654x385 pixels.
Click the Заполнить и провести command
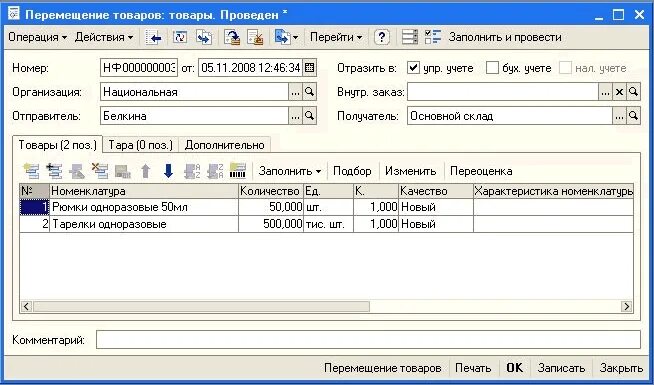tap(505, 38)
